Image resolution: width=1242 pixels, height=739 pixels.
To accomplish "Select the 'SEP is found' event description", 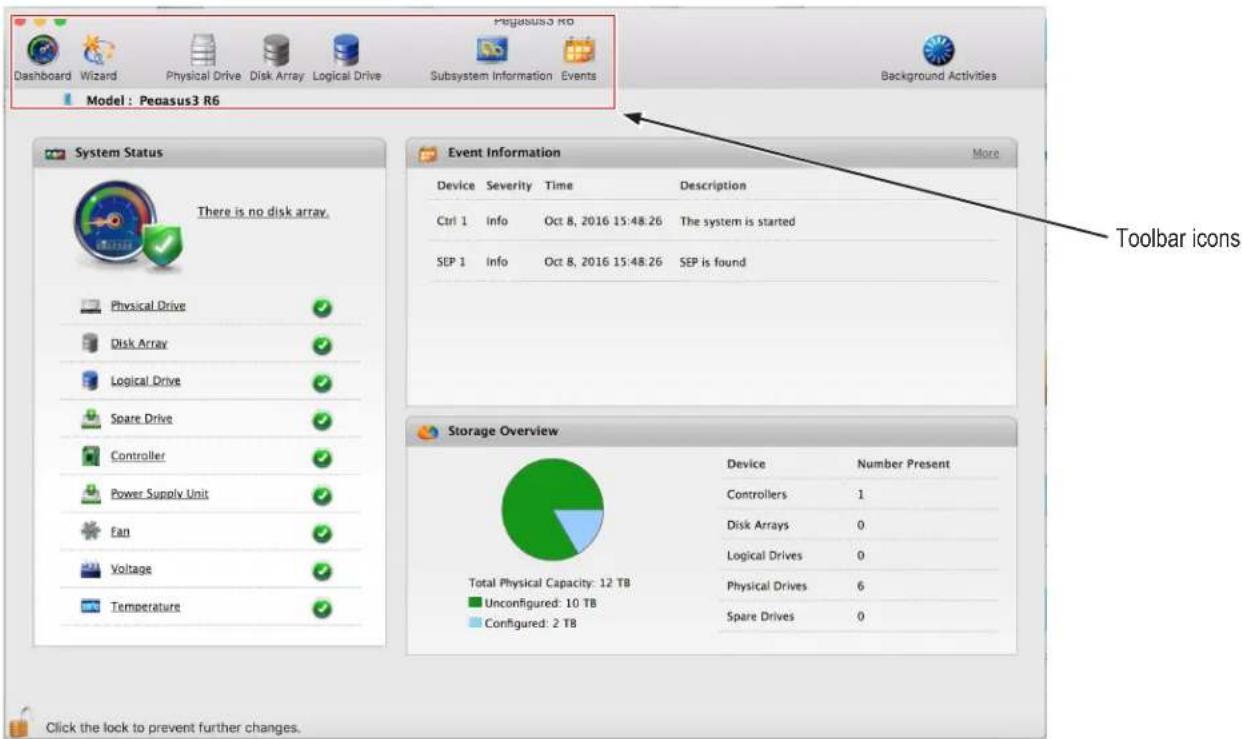I will (x=713, y=262).
